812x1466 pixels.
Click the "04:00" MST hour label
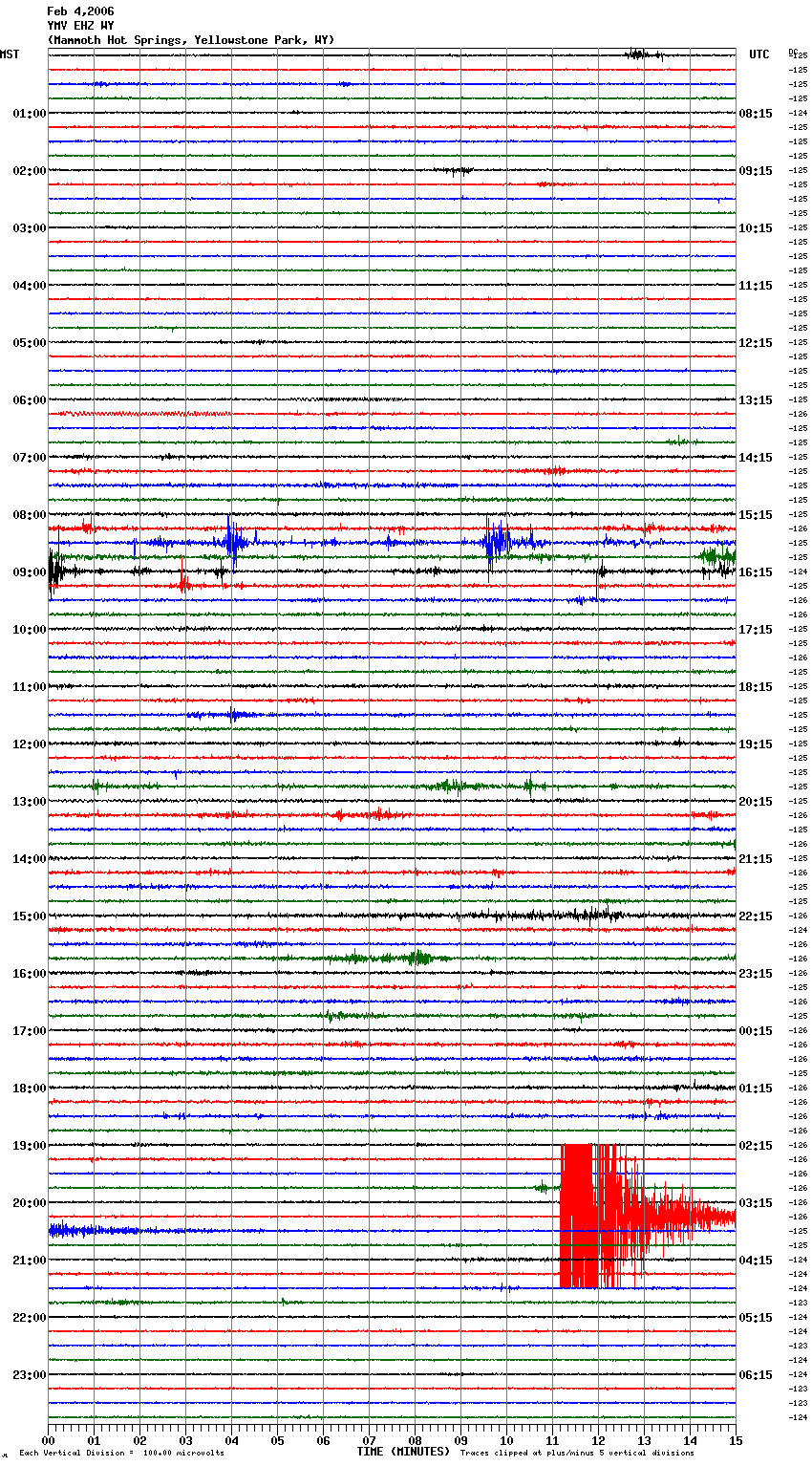point(29,286)
